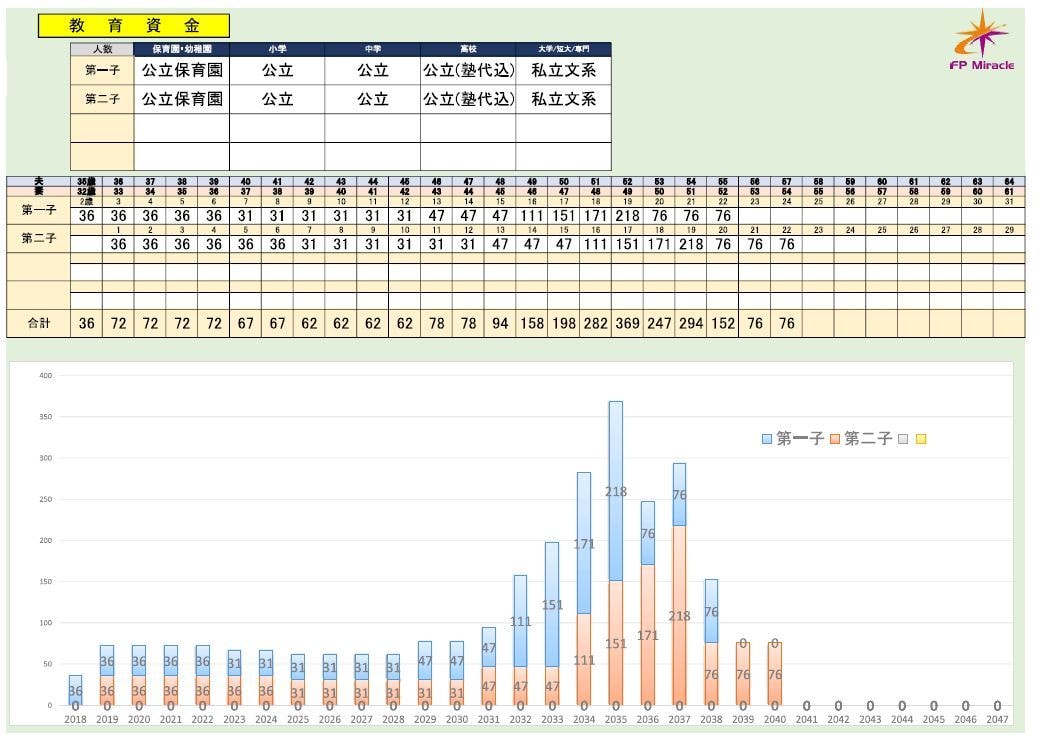Select 私立文系 in the upper 第二子 row
The width and height of the screenshot is (1056, 747).
tap(564, 99)
